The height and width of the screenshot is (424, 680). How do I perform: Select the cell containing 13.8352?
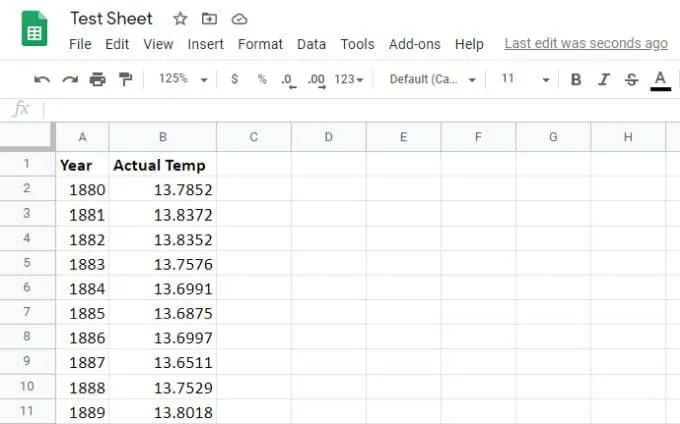163,238
